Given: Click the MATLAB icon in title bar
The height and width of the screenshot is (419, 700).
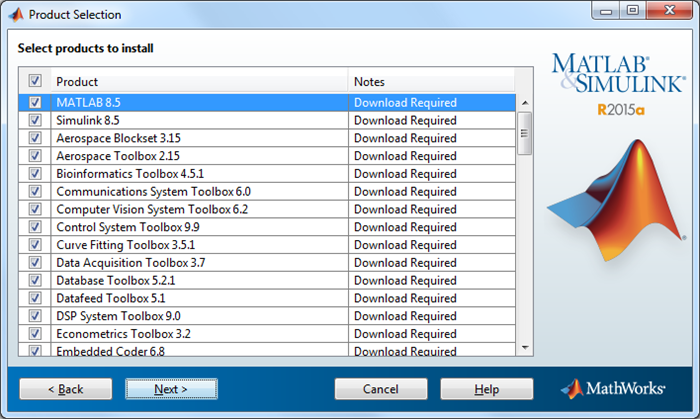Looking at the screenshot, I should [x=15, y=14].
